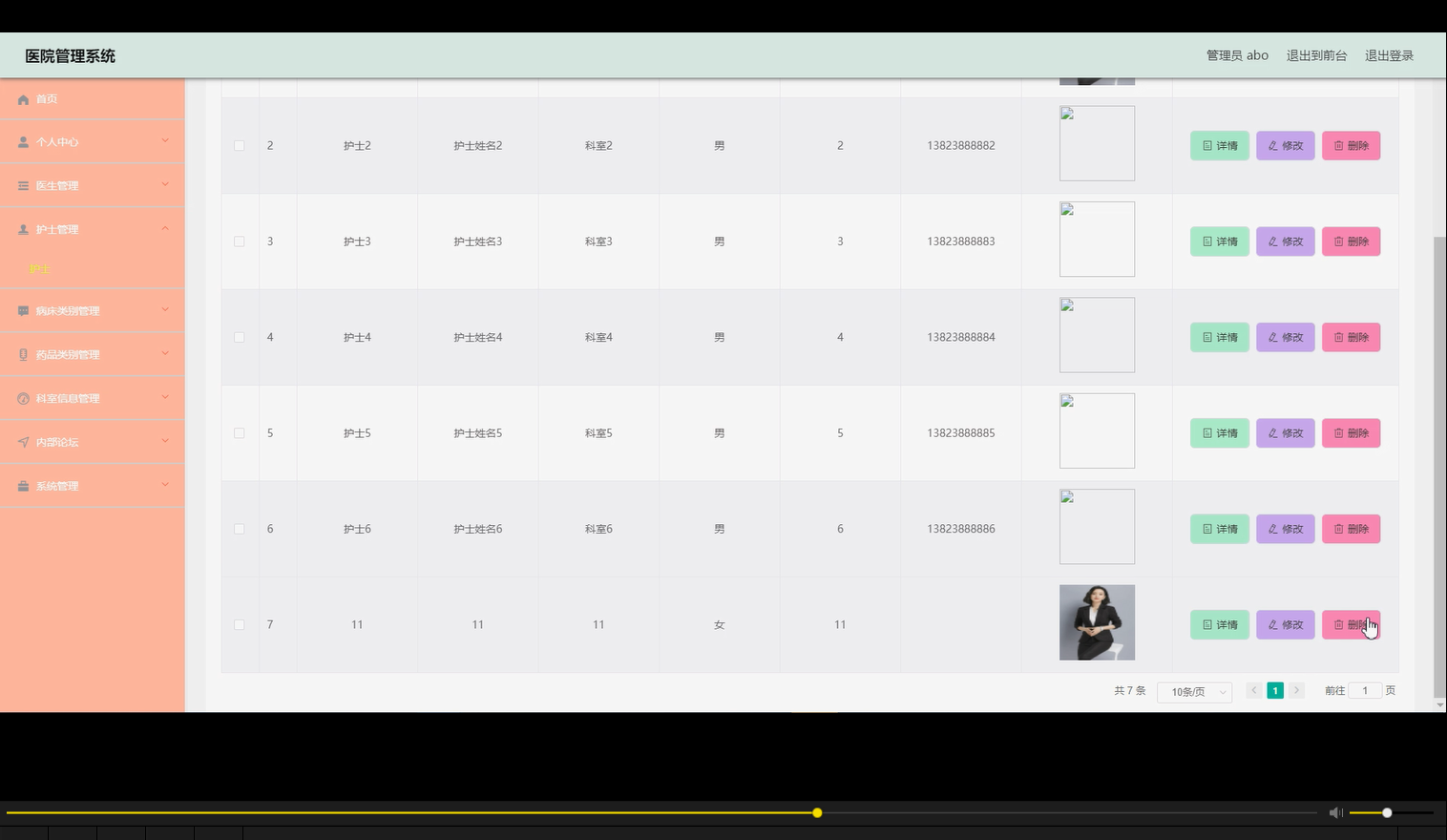The width and height of the screenshot is (1447, 840).
Task: Click 修改 for 护士4
Action: [x=1285, y=338]
